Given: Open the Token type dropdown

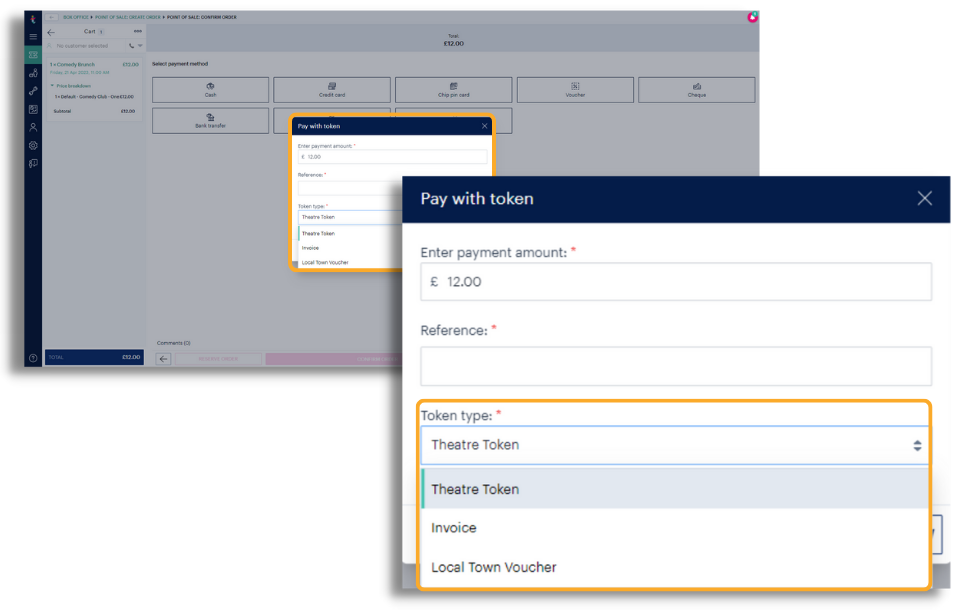Looking at the screenshot, I should coord(672,444).
